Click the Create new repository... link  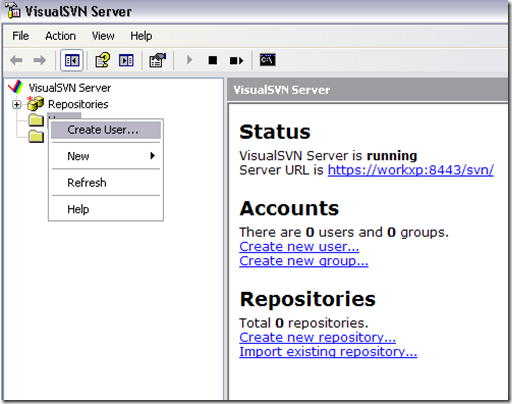coord(317,337)
